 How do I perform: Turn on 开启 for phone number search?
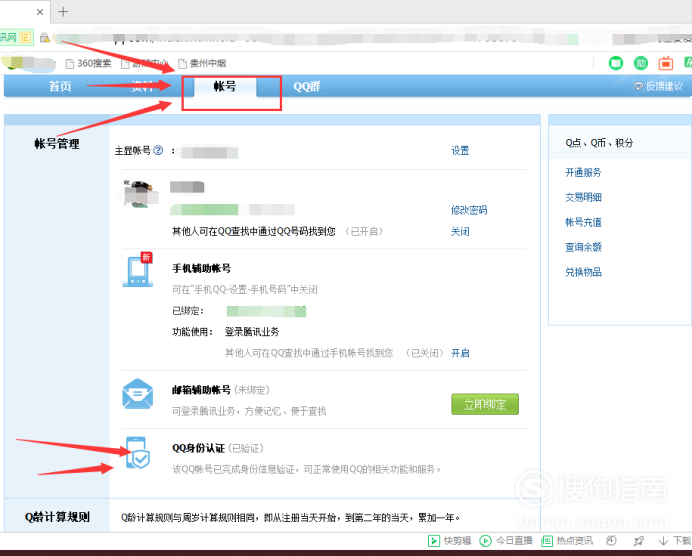pyautogui.click(x=460, y=353)
